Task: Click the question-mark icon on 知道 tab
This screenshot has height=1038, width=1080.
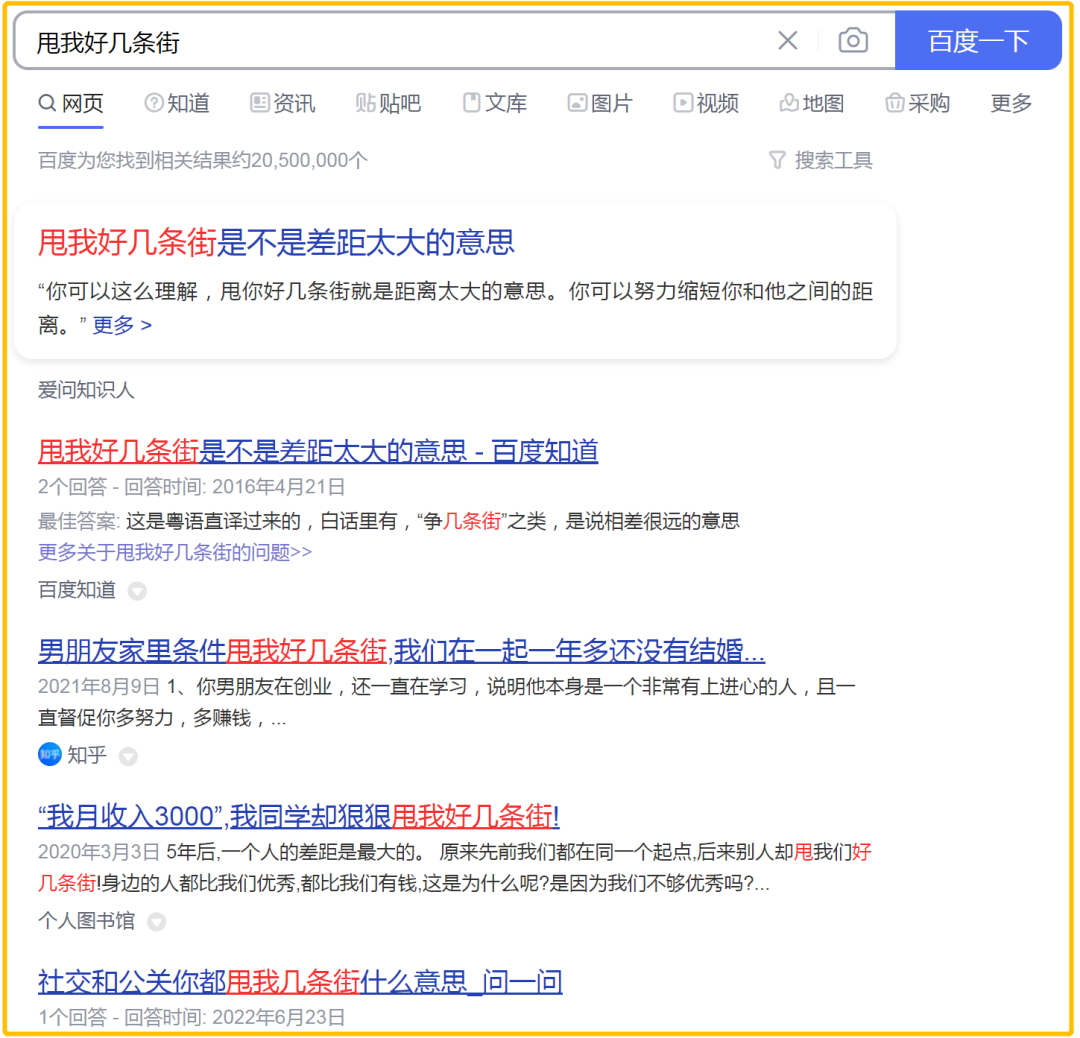Action: [154, 104]
